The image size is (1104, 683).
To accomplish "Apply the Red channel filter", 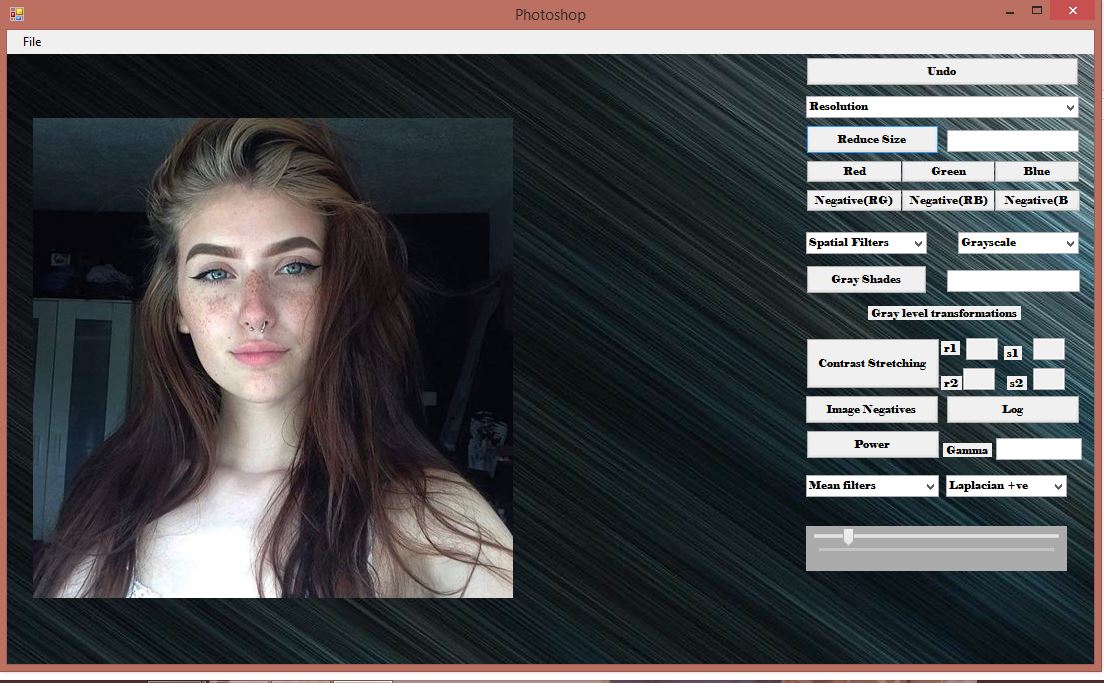I will click(x=854, y=171).
